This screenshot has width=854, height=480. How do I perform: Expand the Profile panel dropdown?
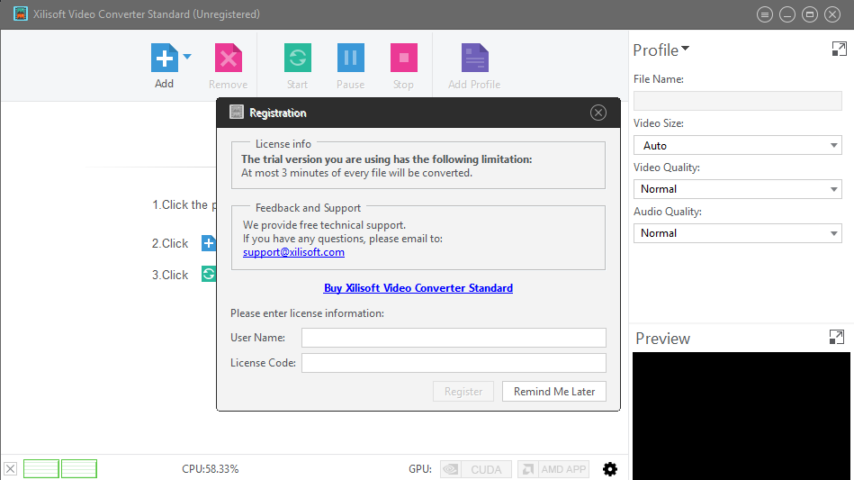pyautogui.click(x=685, y=49)
